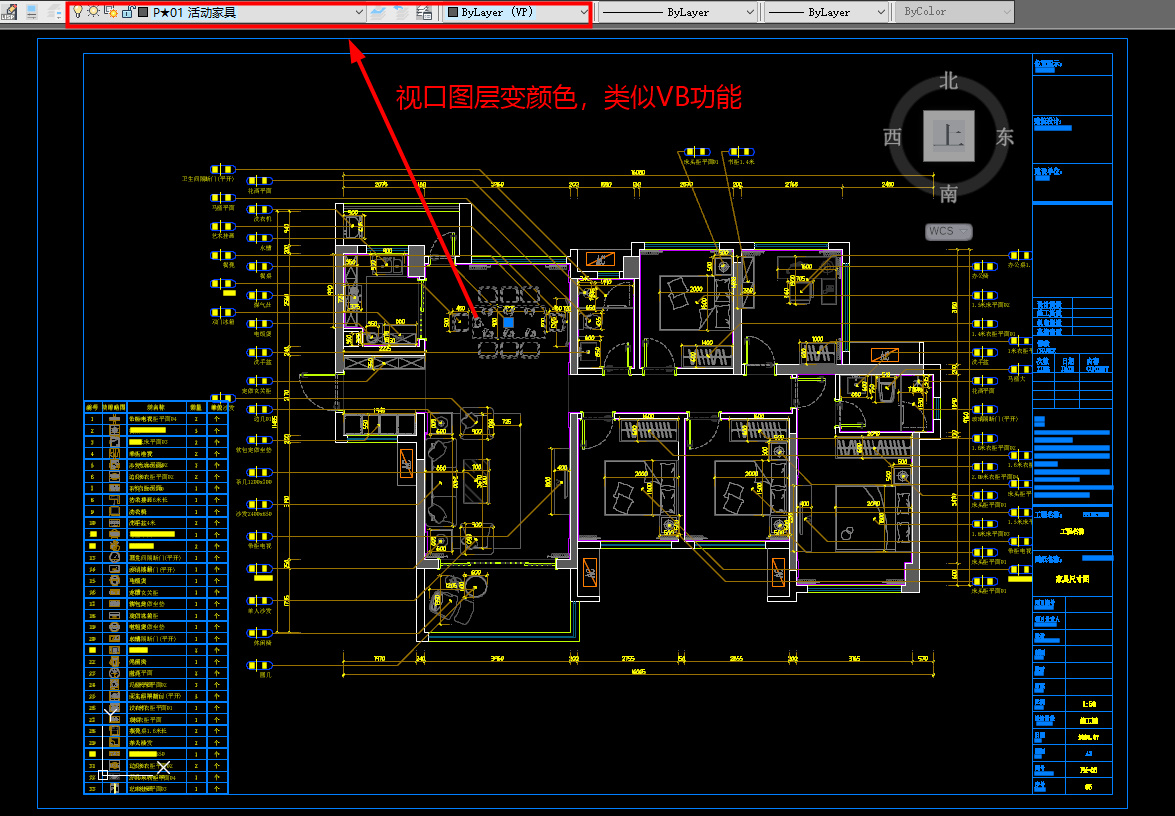This screenshot has width=1175, height=816.
Task: Toggle the layer freeze sun icon
Action: [x=94, y=12]
